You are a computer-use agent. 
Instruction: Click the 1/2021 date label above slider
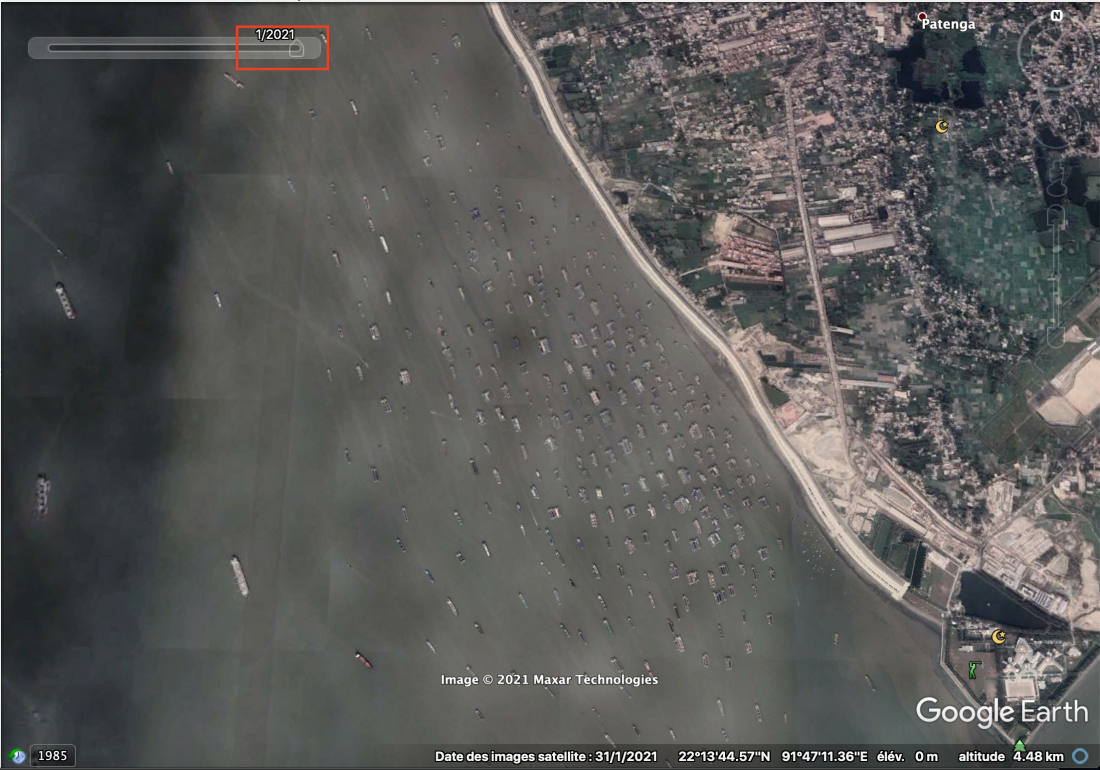(275, 34)
